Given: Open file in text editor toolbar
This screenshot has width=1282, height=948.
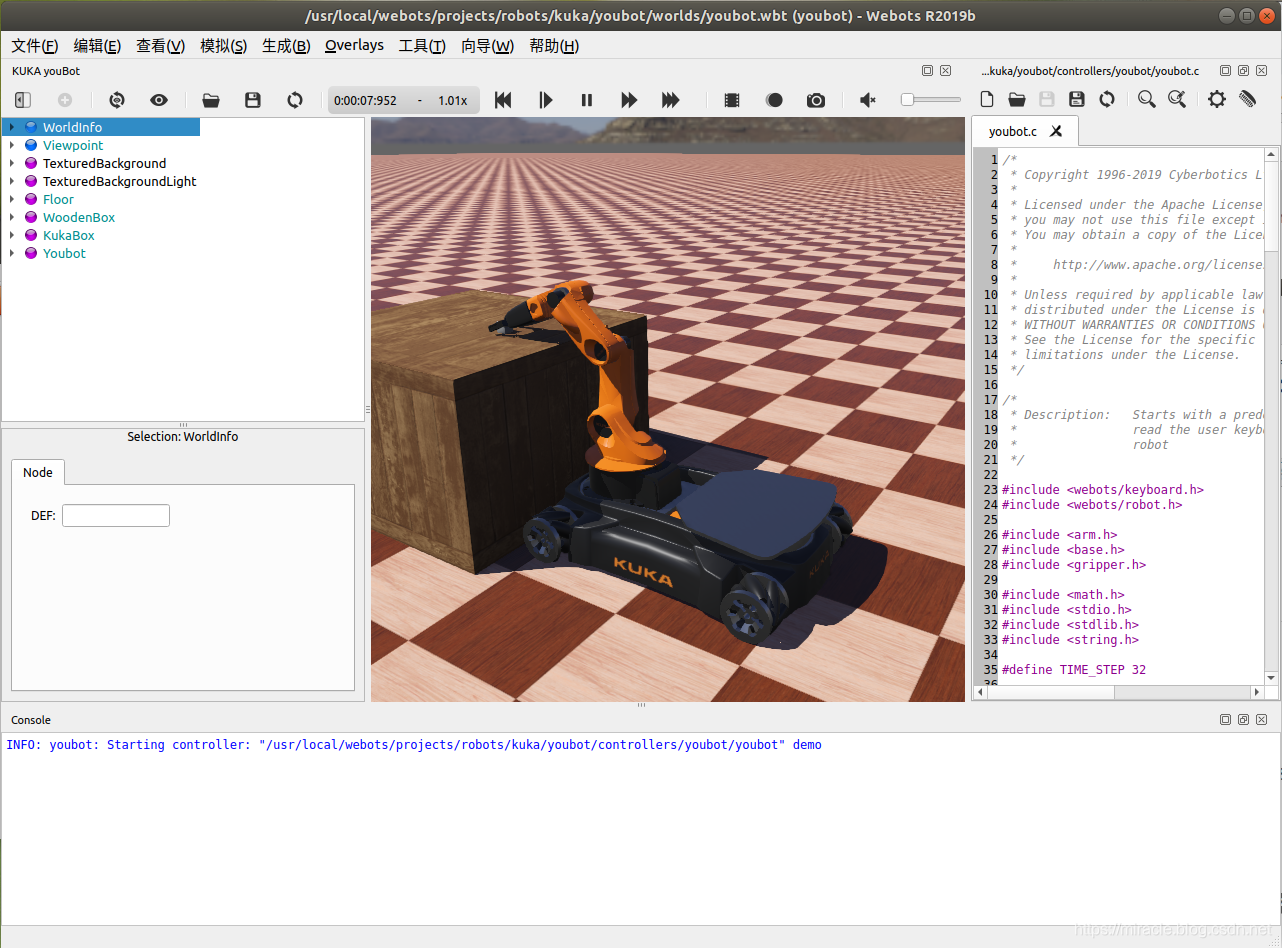Looking at the screenshot, I should click(x=1017, y=99).
